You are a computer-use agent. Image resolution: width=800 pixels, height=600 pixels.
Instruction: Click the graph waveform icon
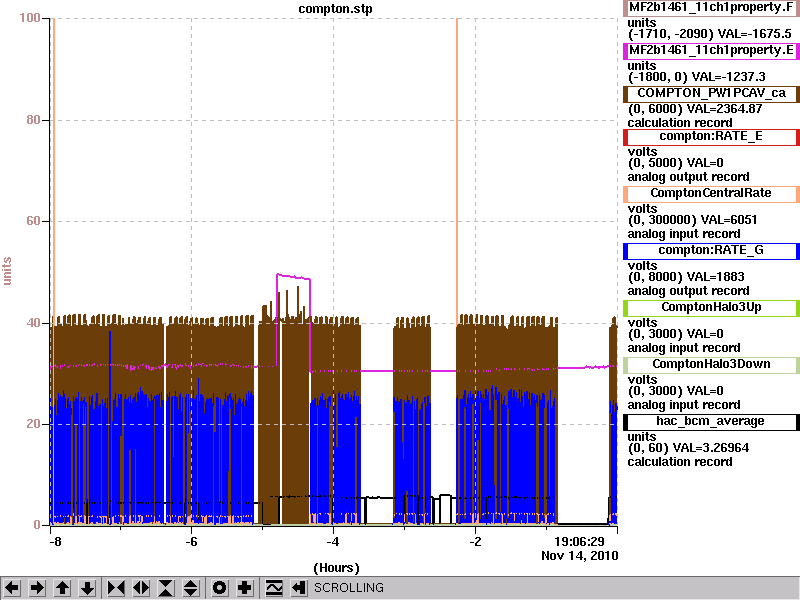tap(274, 588)
